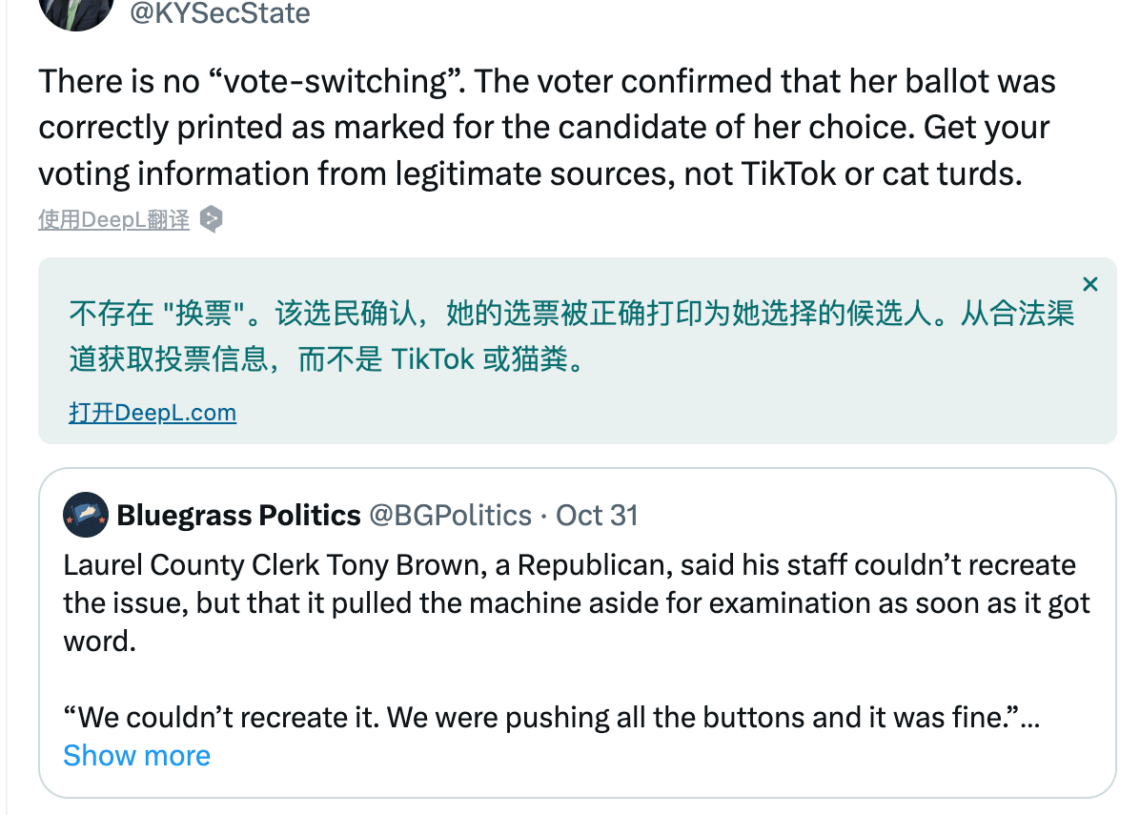Click the @BGPolitics handle
This screenshot has width=1140, height=815.
451,515
